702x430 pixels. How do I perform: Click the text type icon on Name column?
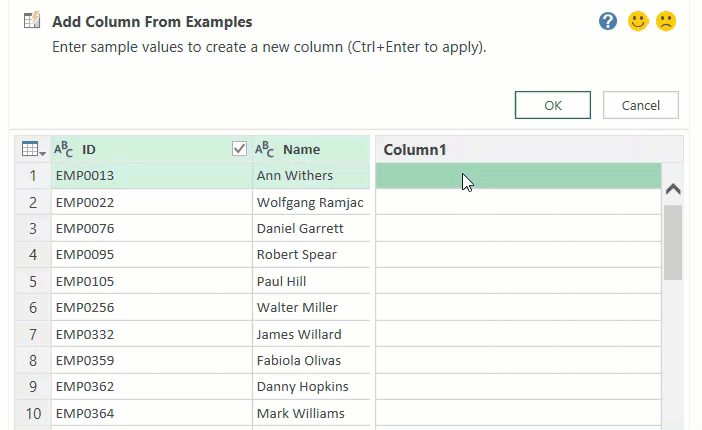[x=265, y=149]
